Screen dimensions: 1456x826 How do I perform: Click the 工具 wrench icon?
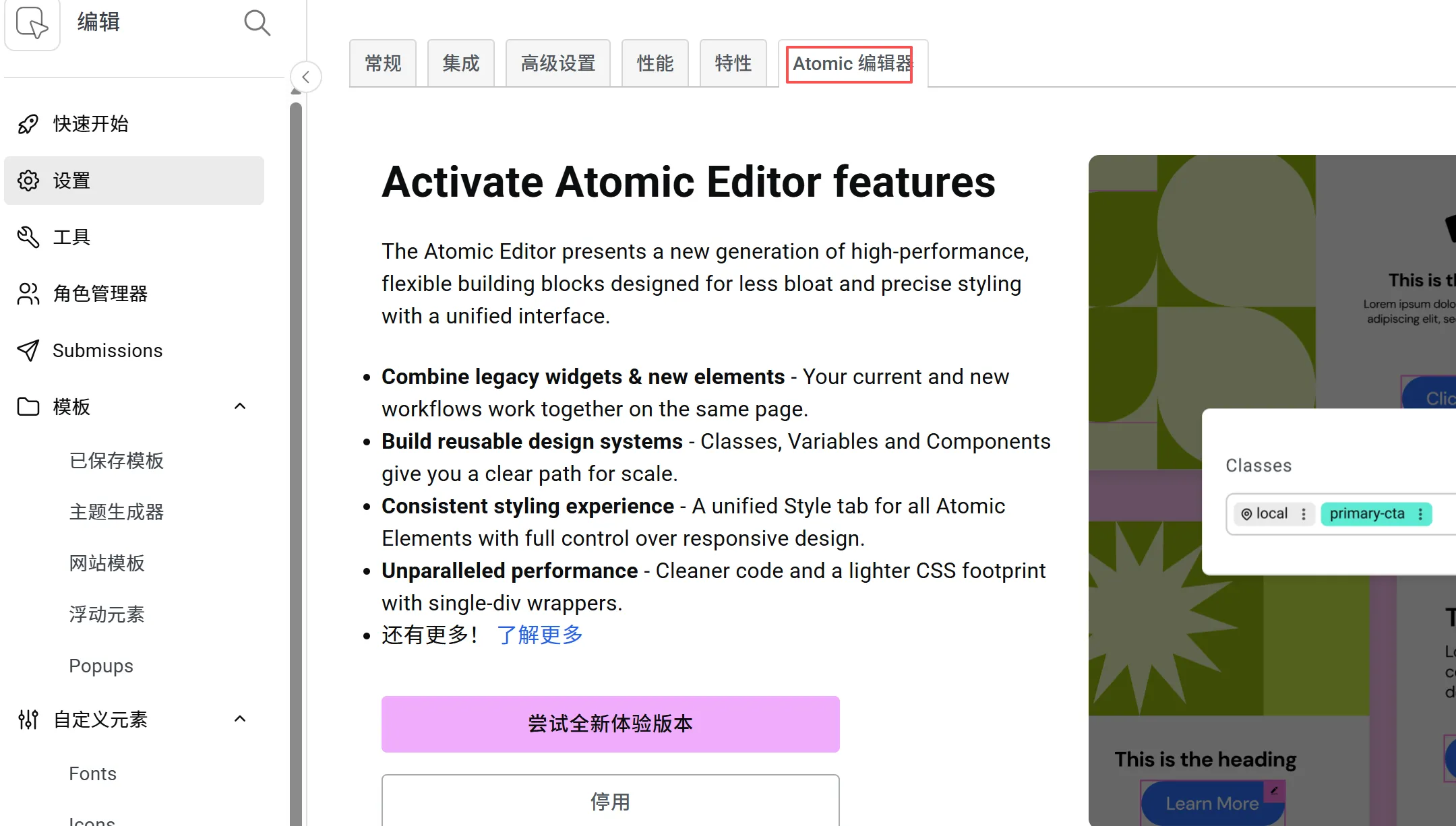(28, 236)
